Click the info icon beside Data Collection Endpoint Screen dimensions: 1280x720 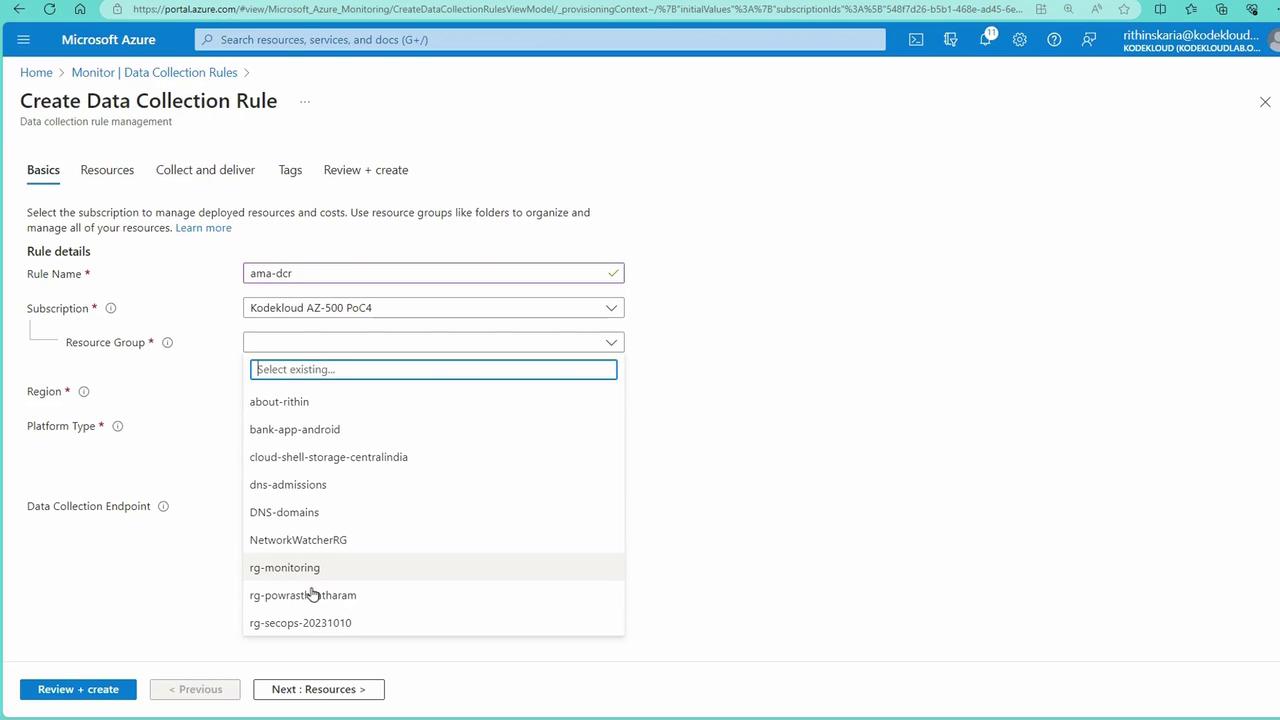[163, 506]
